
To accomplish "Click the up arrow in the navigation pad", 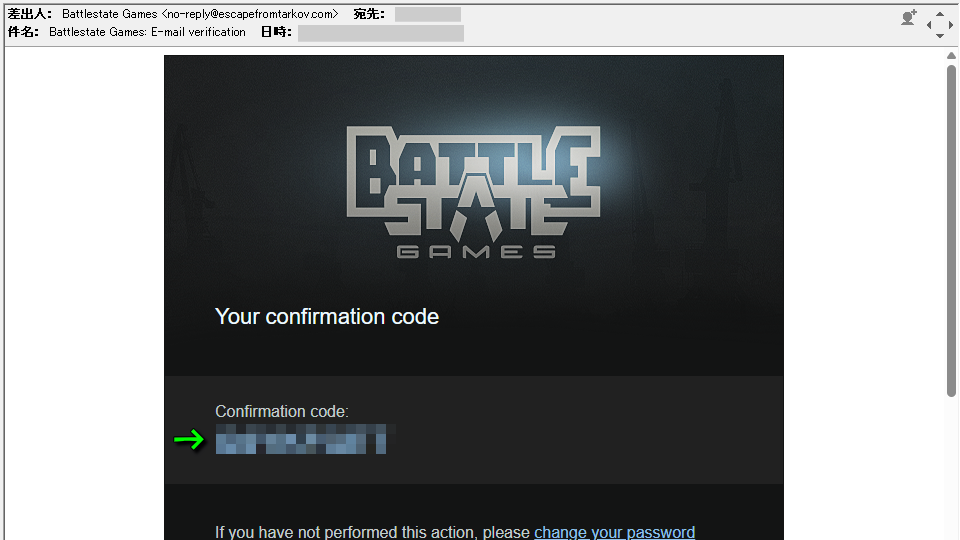I will pyautogui.click(x=940, y=13).
